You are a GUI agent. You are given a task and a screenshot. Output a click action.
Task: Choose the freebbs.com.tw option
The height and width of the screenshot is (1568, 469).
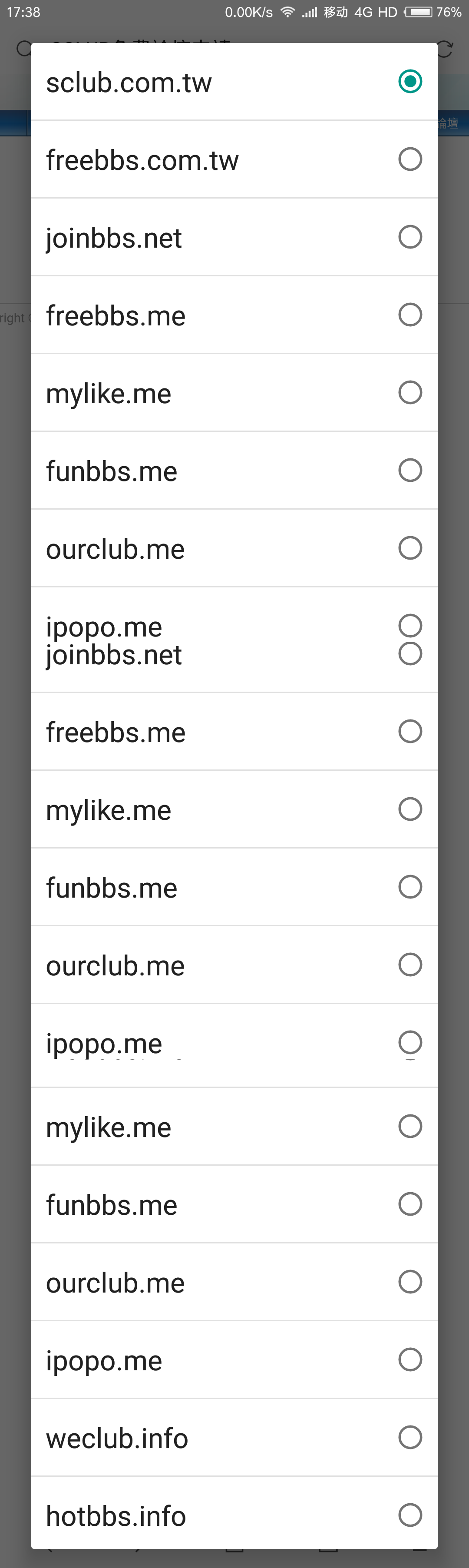tap(234, 159)
